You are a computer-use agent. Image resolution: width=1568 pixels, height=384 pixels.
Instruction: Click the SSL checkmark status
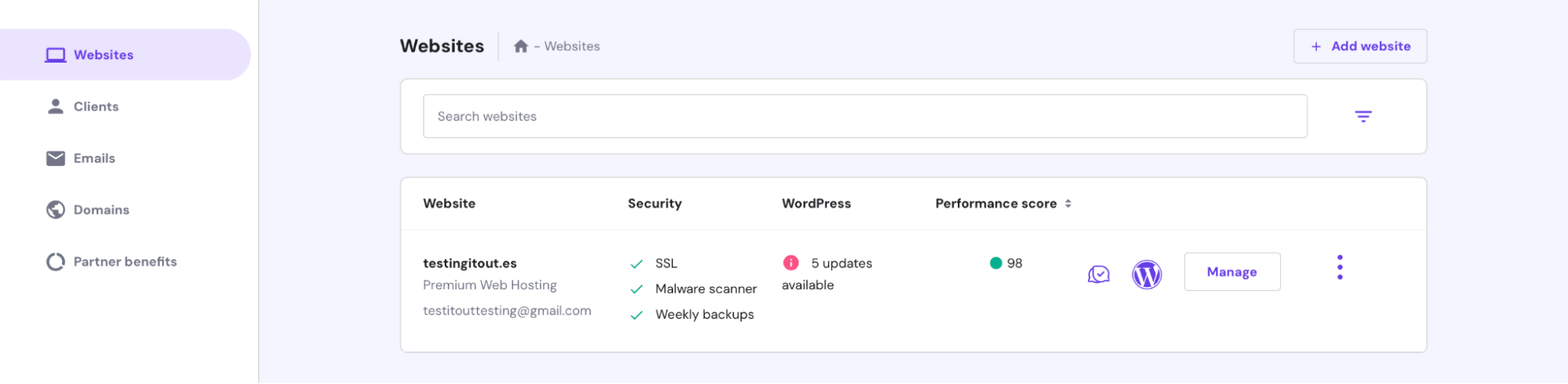[637, 264]
